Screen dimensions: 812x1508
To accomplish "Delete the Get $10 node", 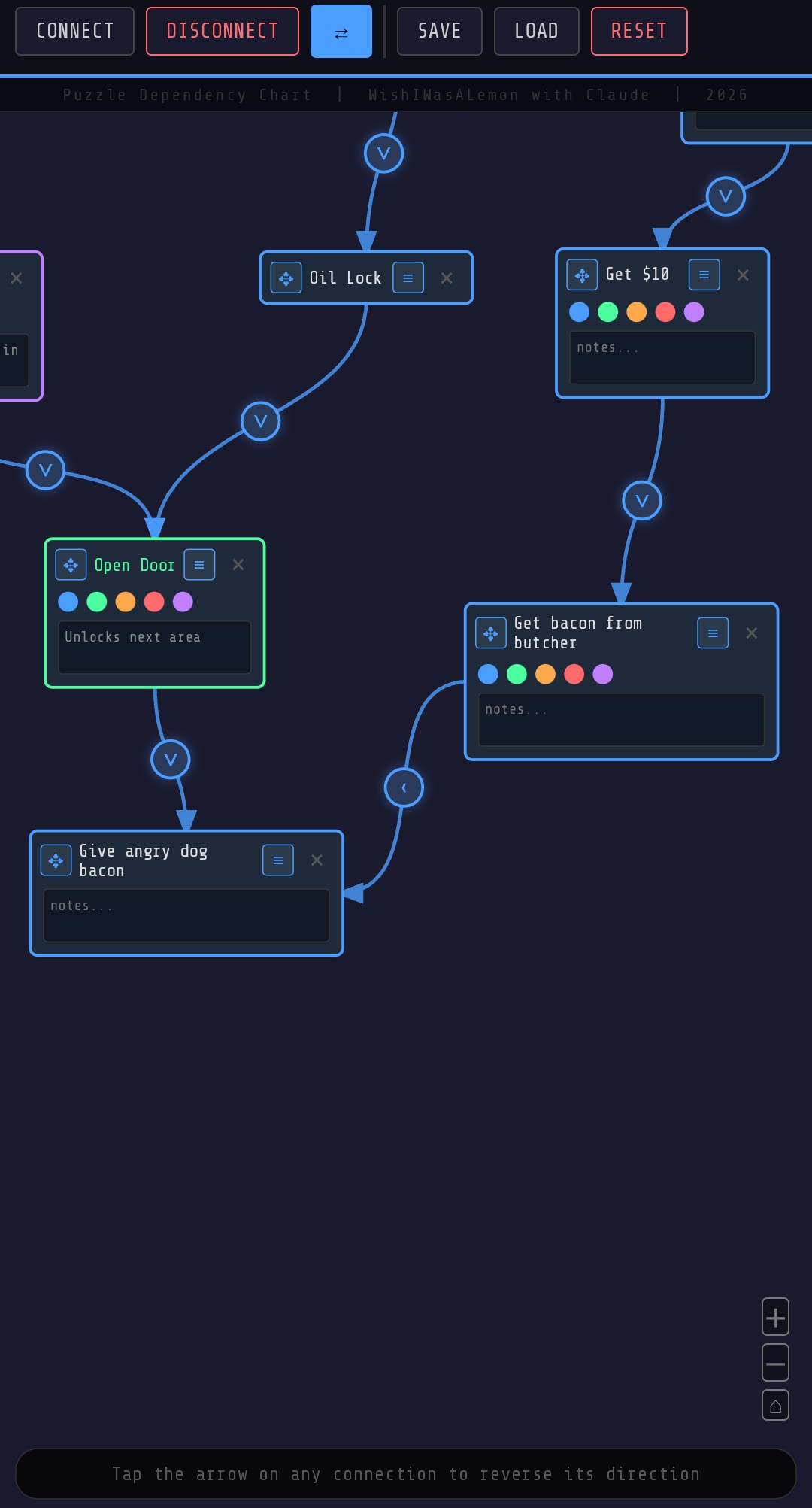I will 743,275.
